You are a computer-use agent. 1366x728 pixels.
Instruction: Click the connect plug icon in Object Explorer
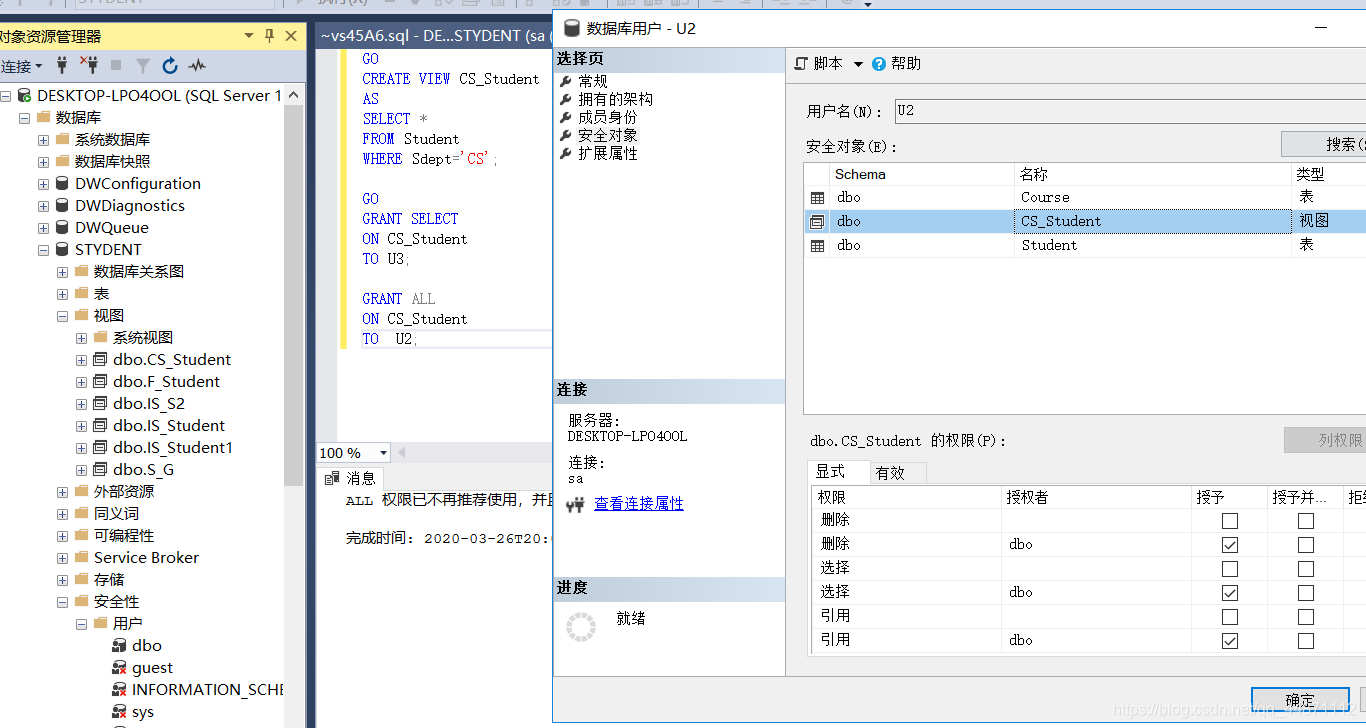62,66
